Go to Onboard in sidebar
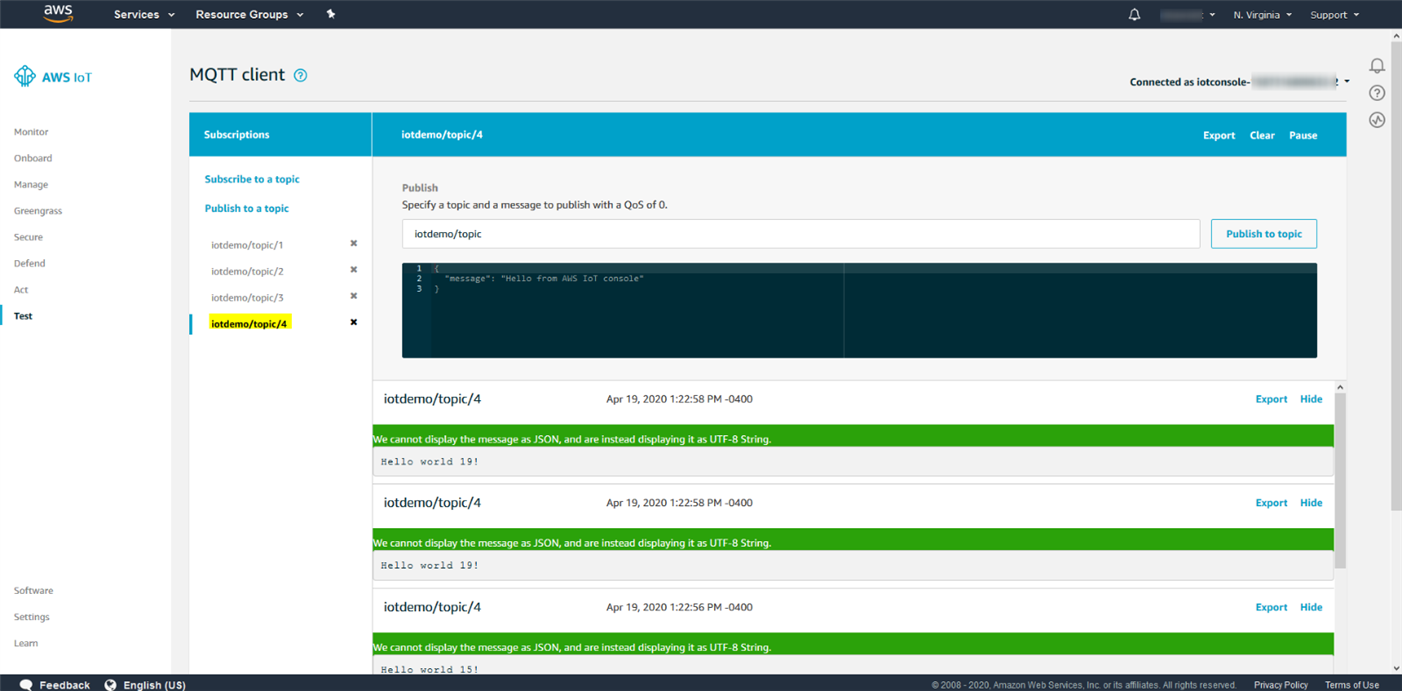The image size is (1402, 691). pos(33,158)
